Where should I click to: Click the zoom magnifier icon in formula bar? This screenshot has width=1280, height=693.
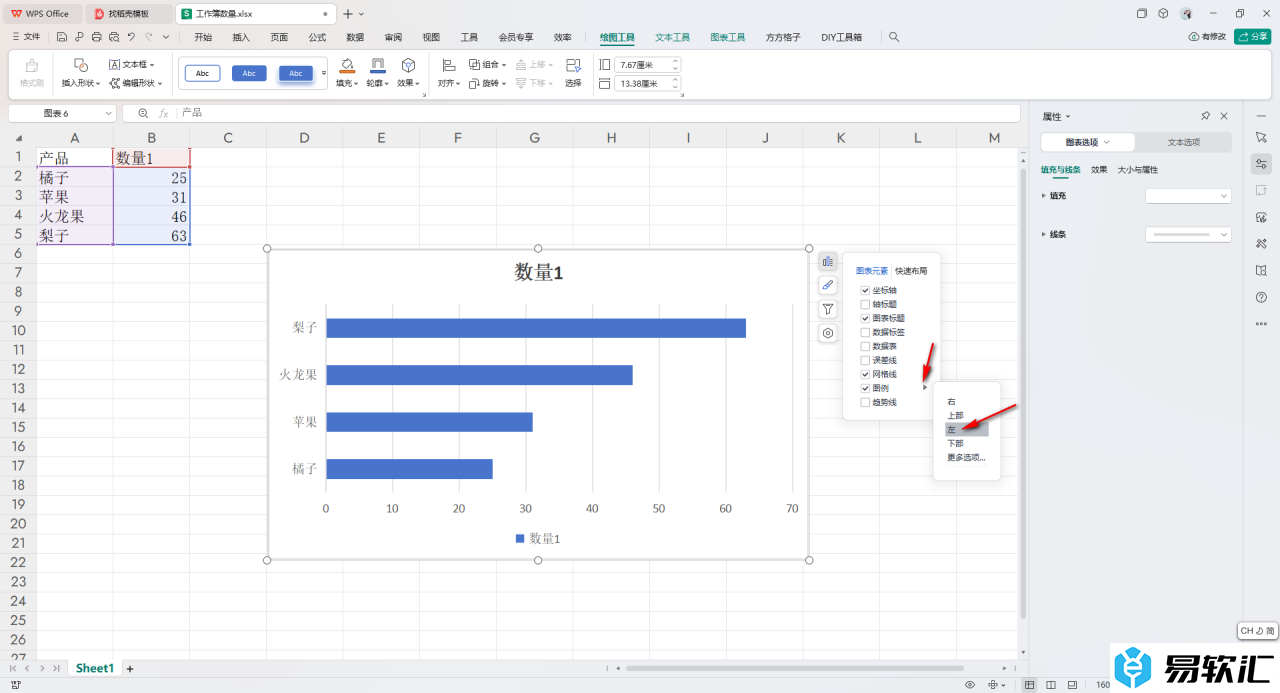143,113
